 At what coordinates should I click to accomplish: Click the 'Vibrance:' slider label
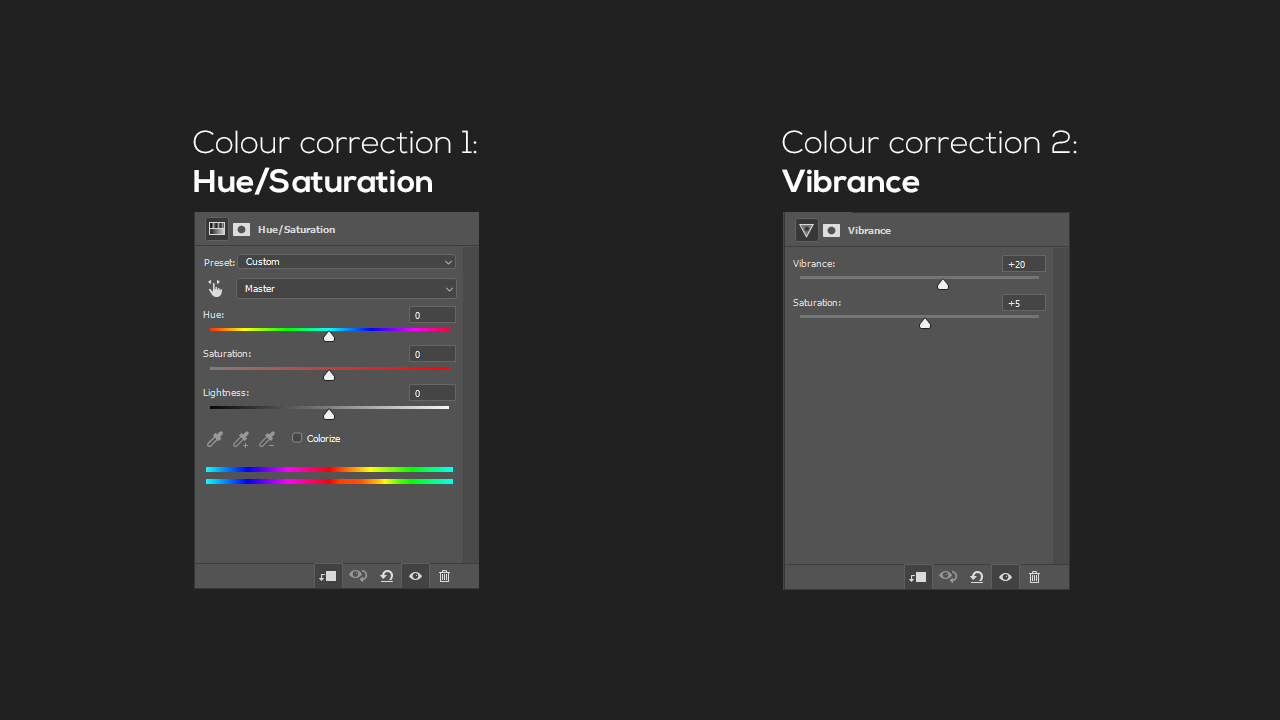pos(814,263)
